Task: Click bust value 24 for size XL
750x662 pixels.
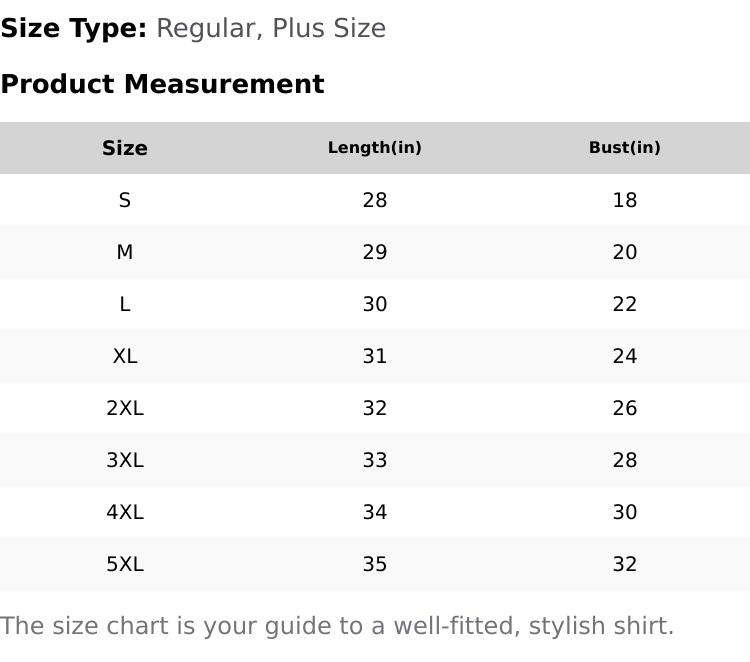Action: coord(625,356)
